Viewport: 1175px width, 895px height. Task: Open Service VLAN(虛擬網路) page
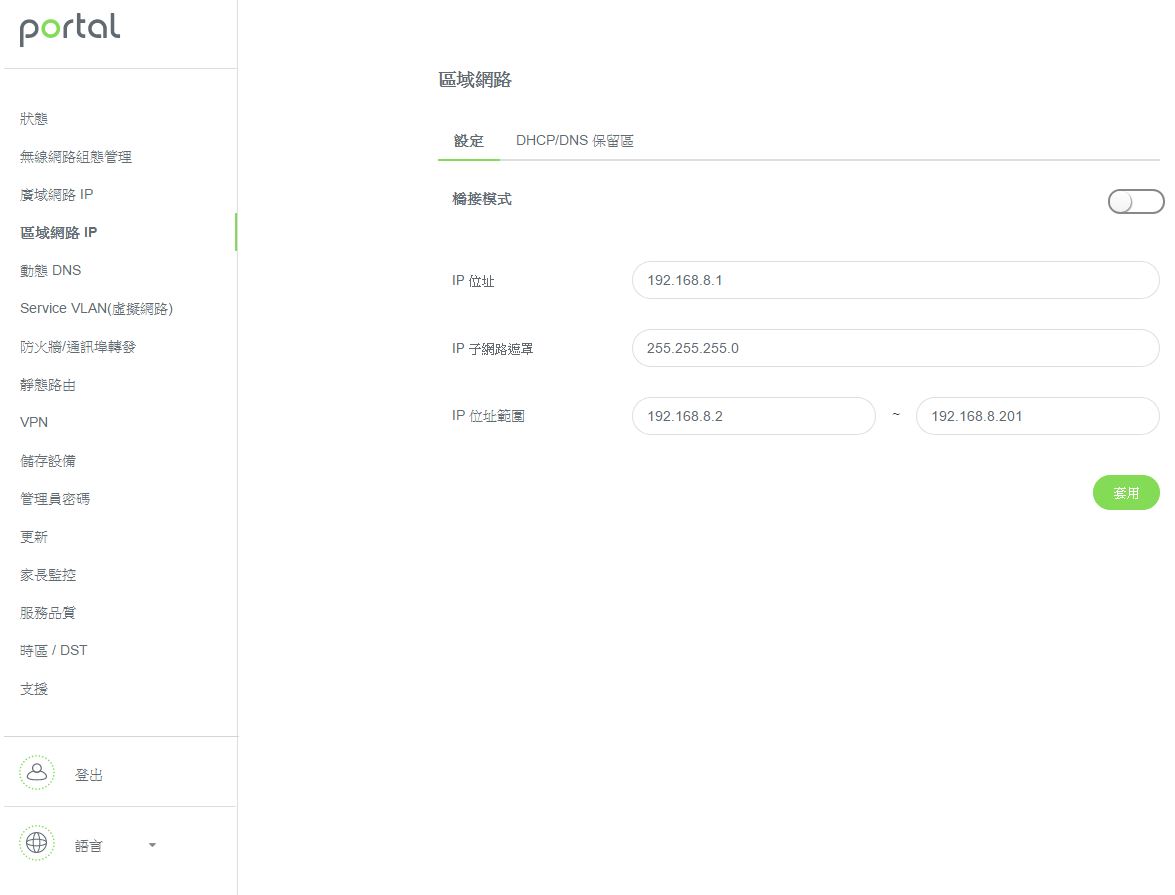click(97, 309)
